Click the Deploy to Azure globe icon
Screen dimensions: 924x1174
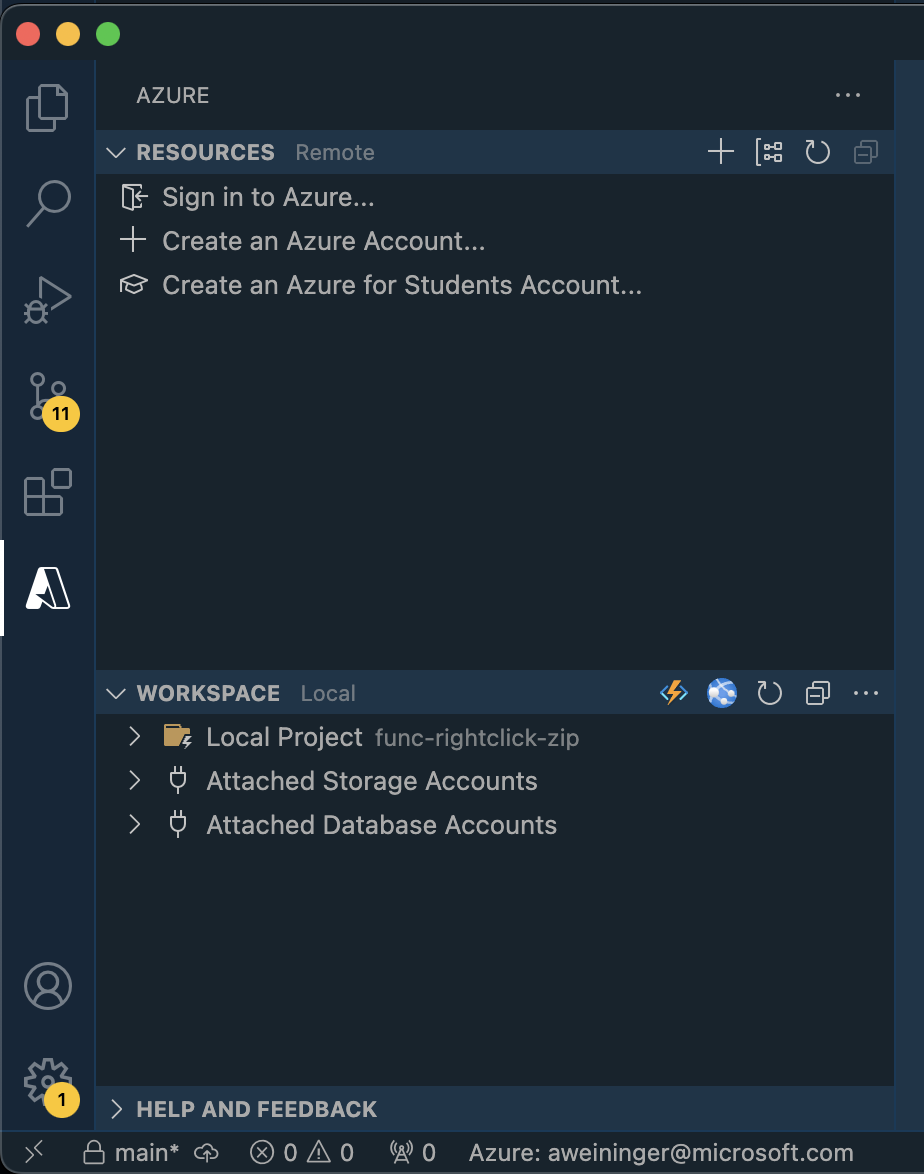(721, 692)
